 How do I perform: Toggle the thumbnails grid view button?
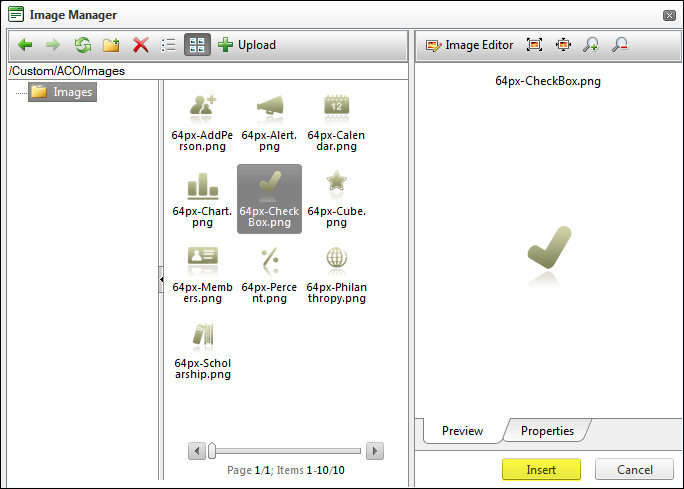(197, 45)
